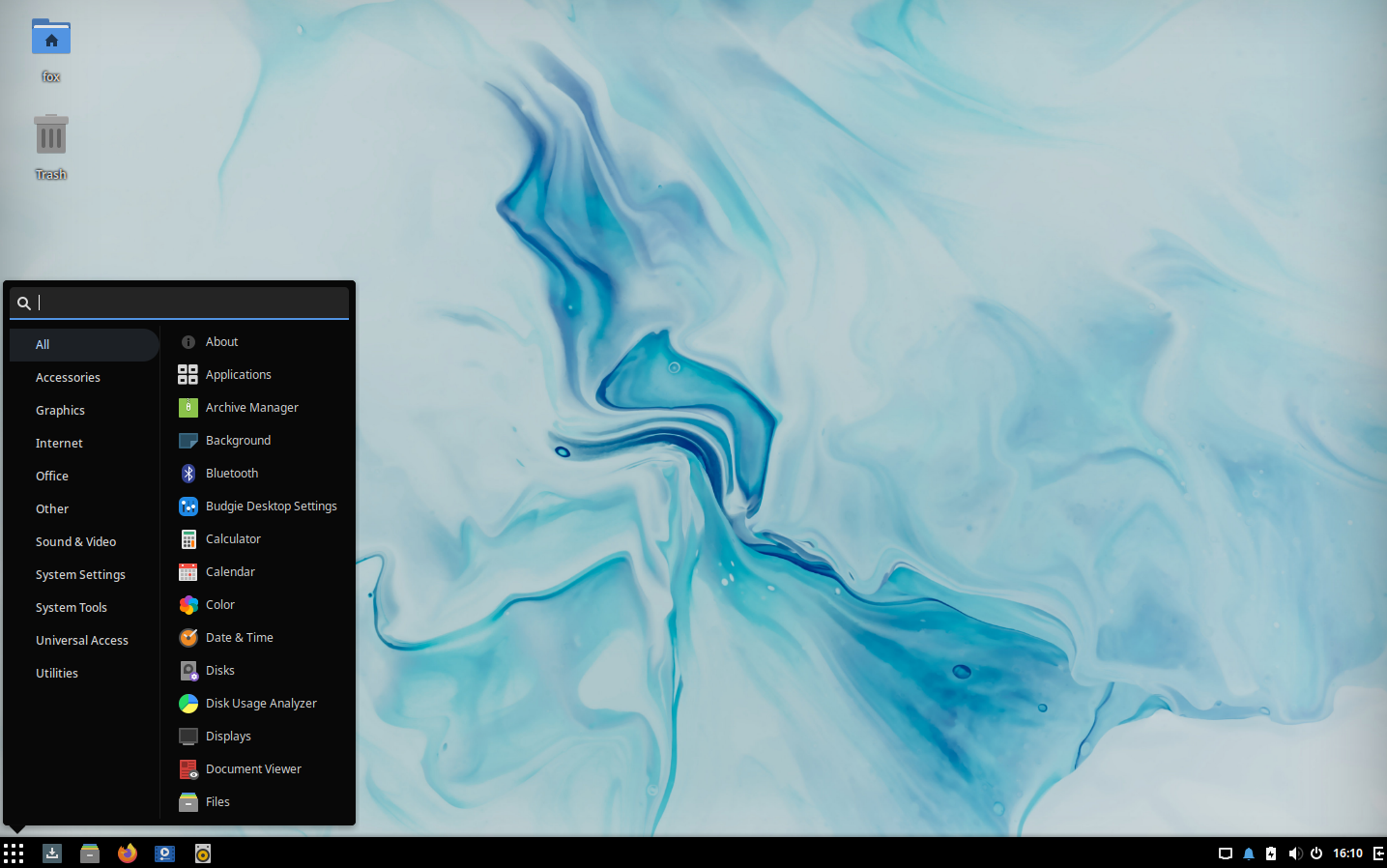Open the Document Viewer entry
Viewport: 1387px width, 868px height.
pyautogui.click(x=251, y=768)
